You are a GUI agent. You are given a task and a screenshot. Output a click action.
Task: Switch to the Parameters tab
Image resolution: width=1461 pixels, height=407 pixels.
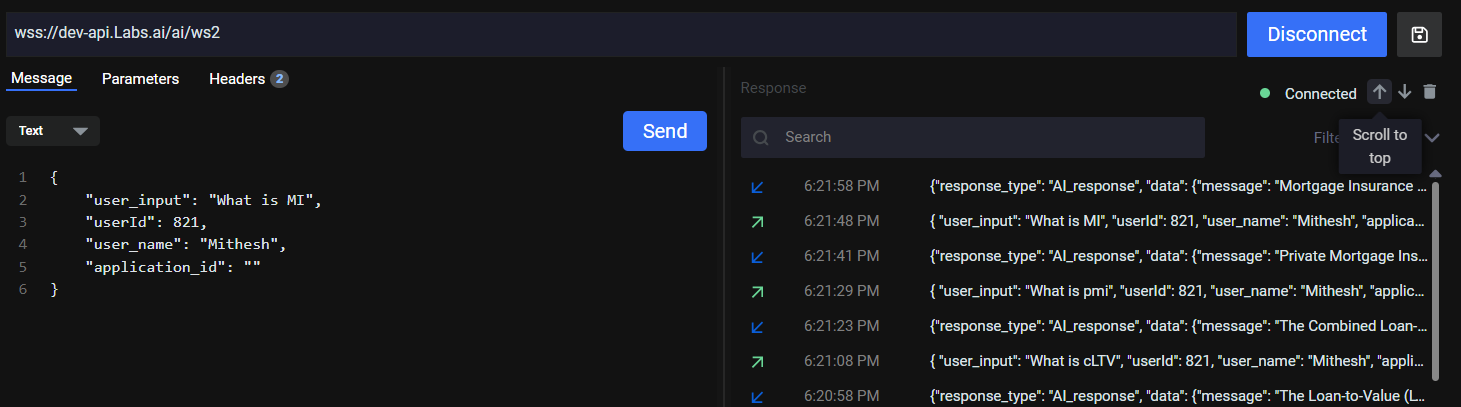(140, 78)
